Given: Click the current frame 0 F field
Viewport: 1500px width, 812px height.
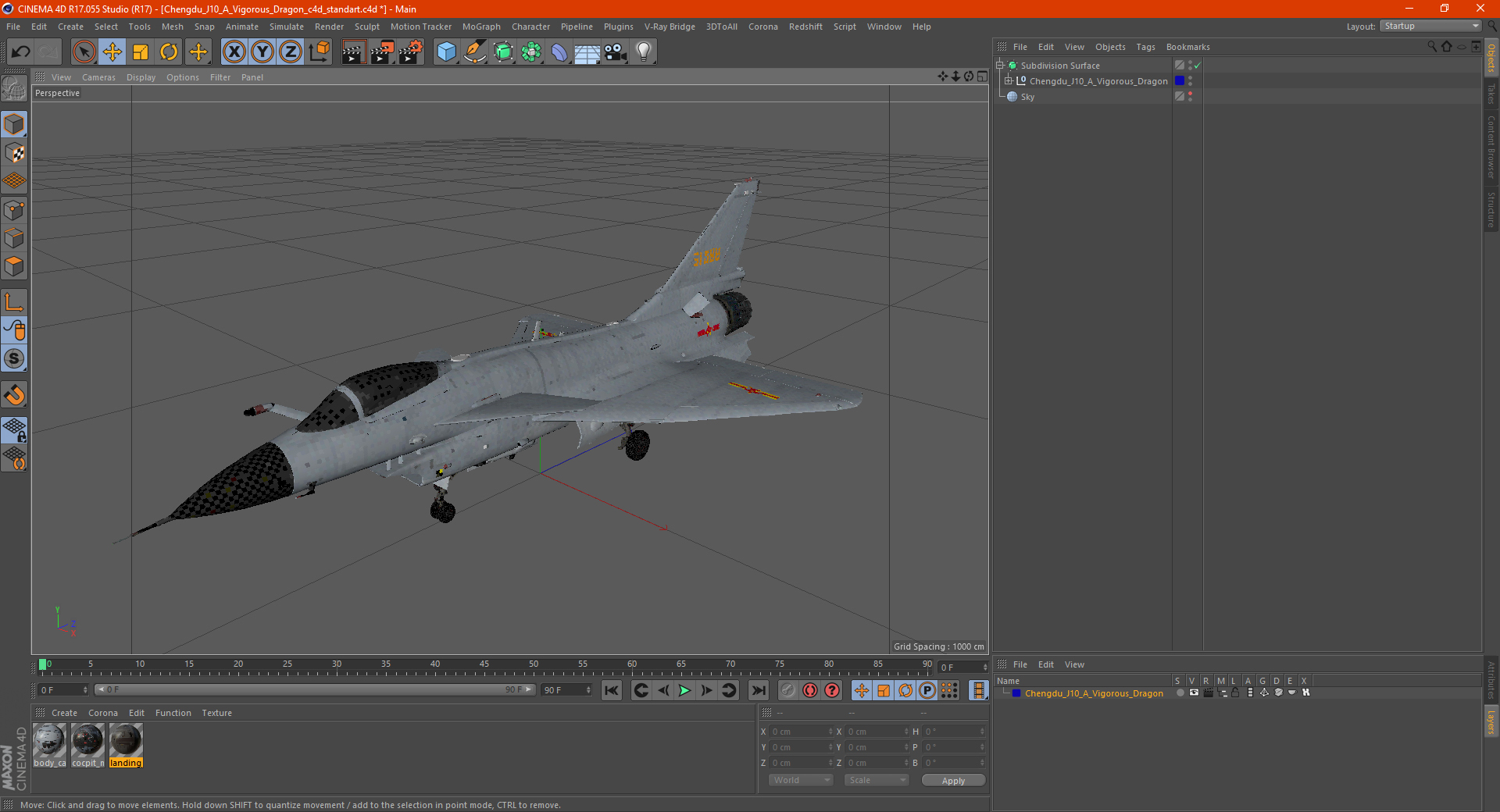Looking at the screenshot, I should [63, 690].
